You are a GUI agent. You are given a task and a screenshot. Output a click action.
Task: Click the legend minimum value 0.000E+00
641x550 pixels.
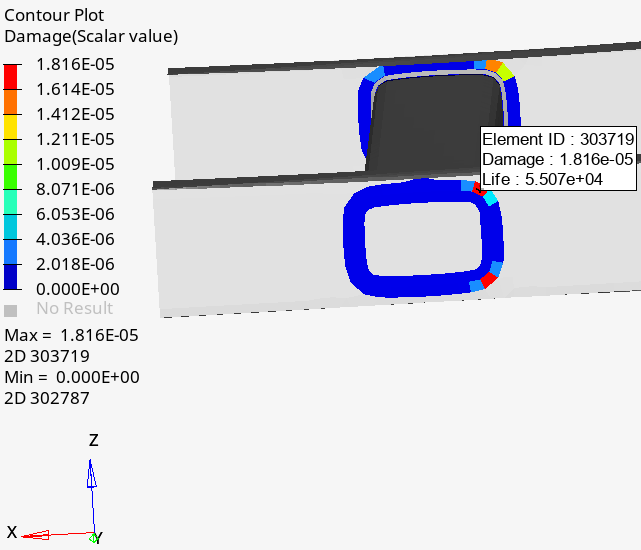(x=78, y=289)
